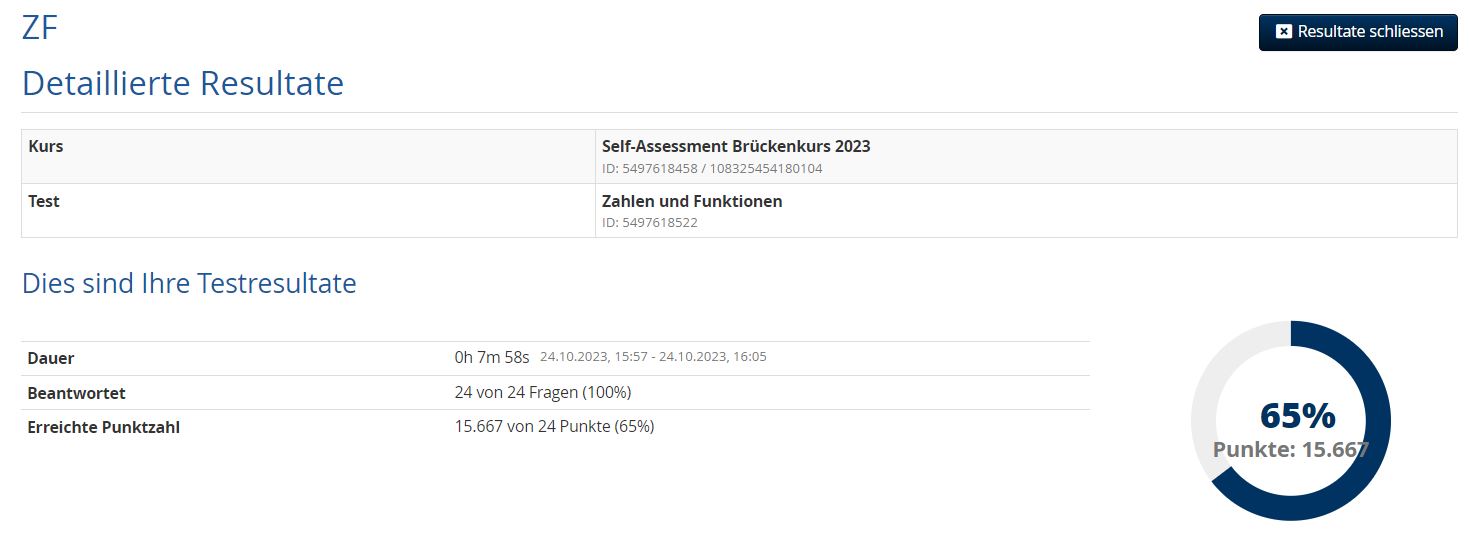Click the course ID 5497618458 text
Image resolution: width=1469 pixels, height=542 pixels.
(712, 168)
